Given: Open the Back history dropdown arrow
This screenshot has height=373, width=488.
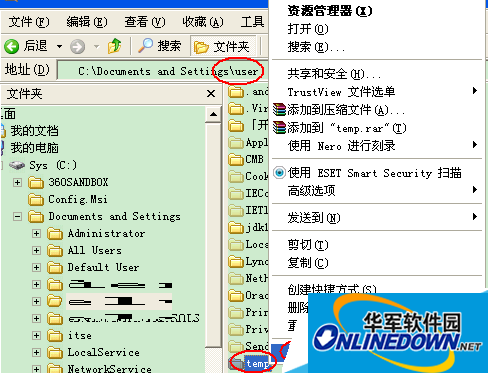Looking at the screenshot, I should [59, 46].
